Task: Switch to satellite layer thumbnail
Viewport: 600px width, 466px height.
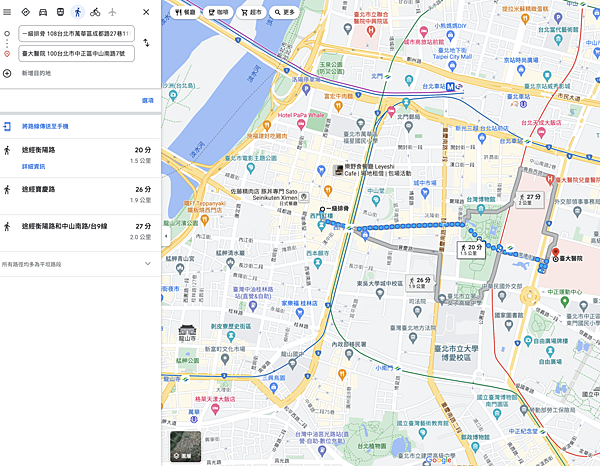Action: (x=186, y=446)
